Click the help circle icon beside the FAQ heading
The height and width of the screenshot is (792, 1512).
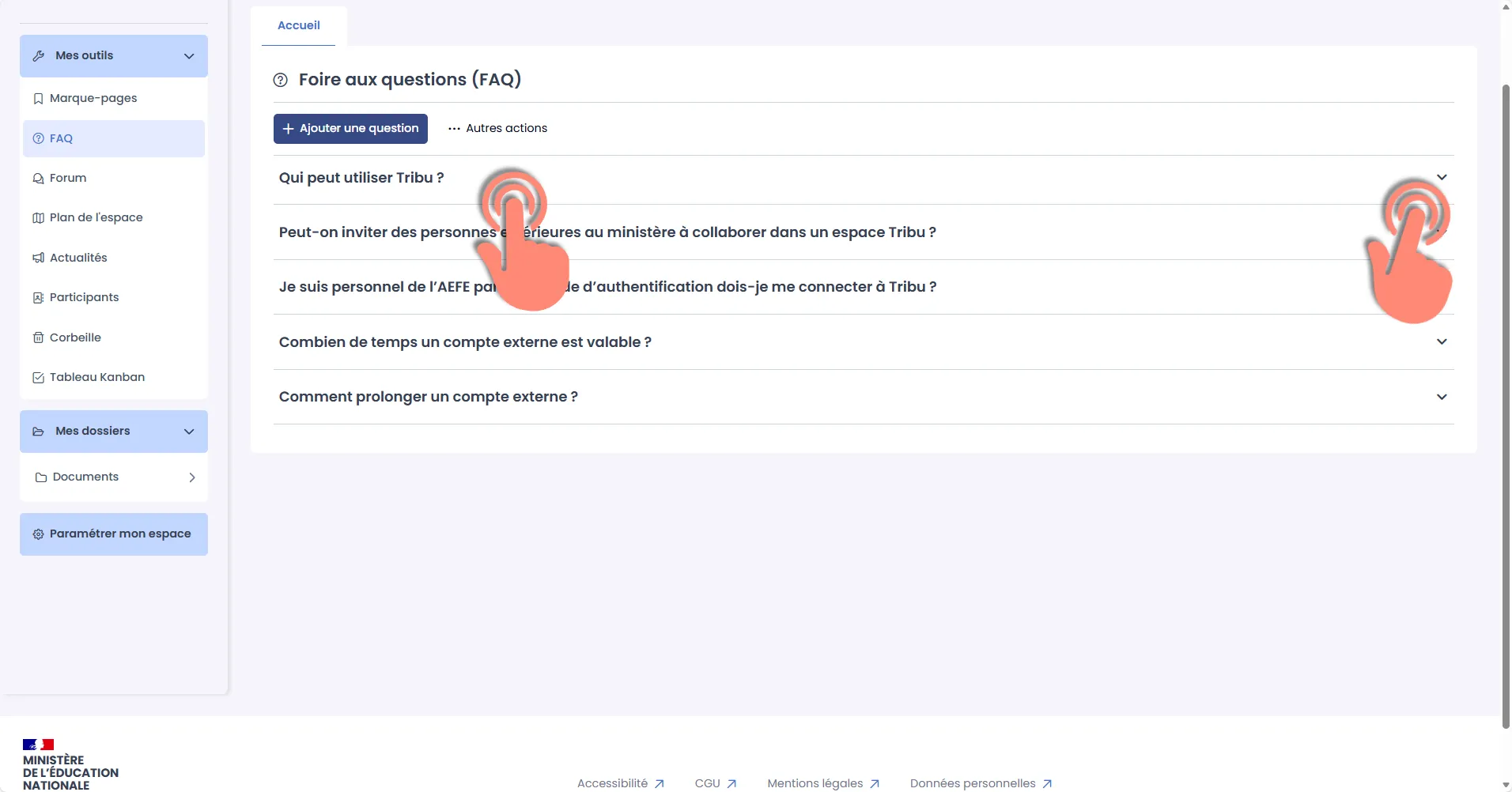(x=281, y=80)
